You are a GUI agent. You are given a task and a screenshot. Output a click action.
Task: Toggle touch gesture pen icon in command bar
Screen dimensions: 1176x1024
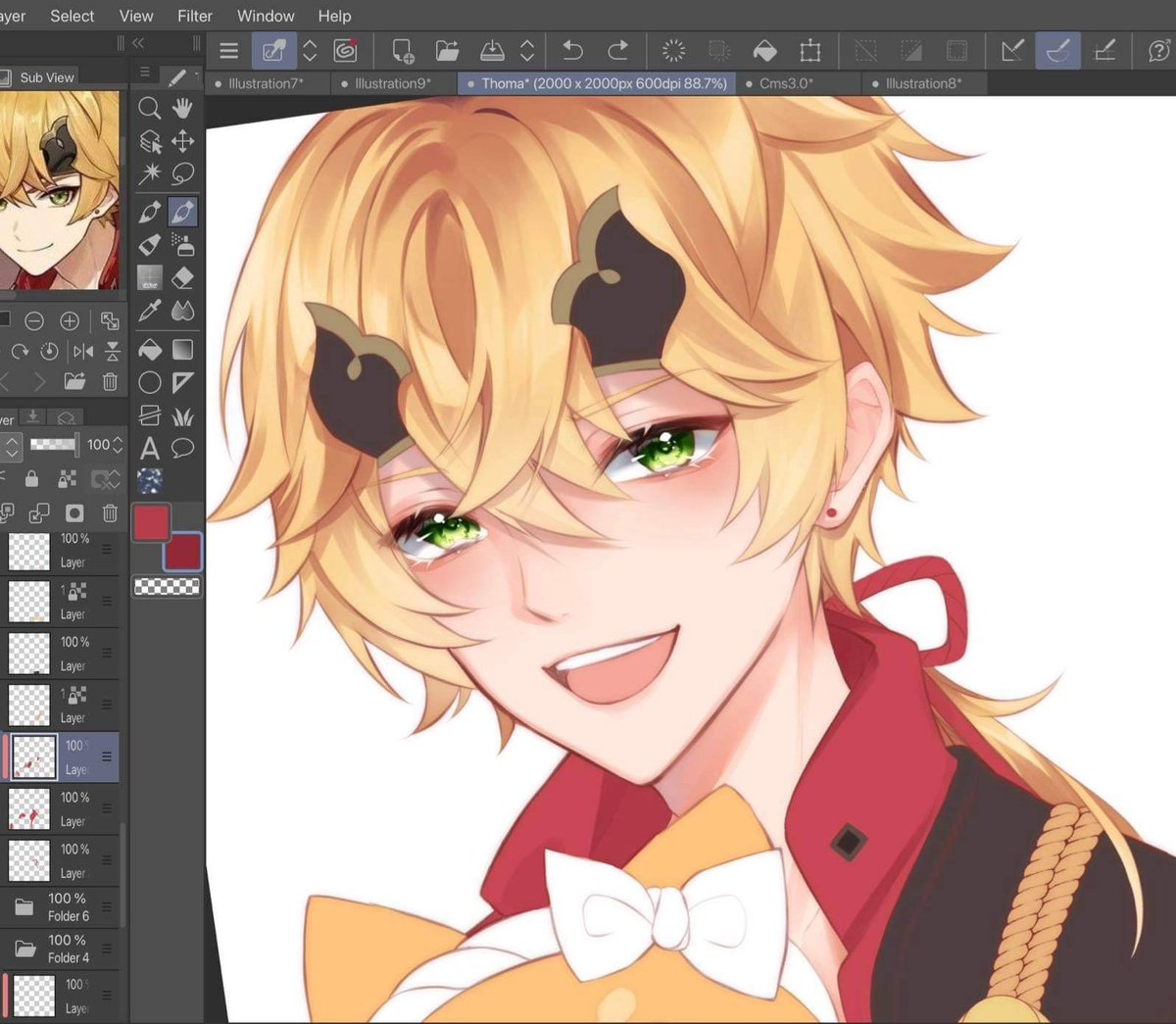click(274, 50)
